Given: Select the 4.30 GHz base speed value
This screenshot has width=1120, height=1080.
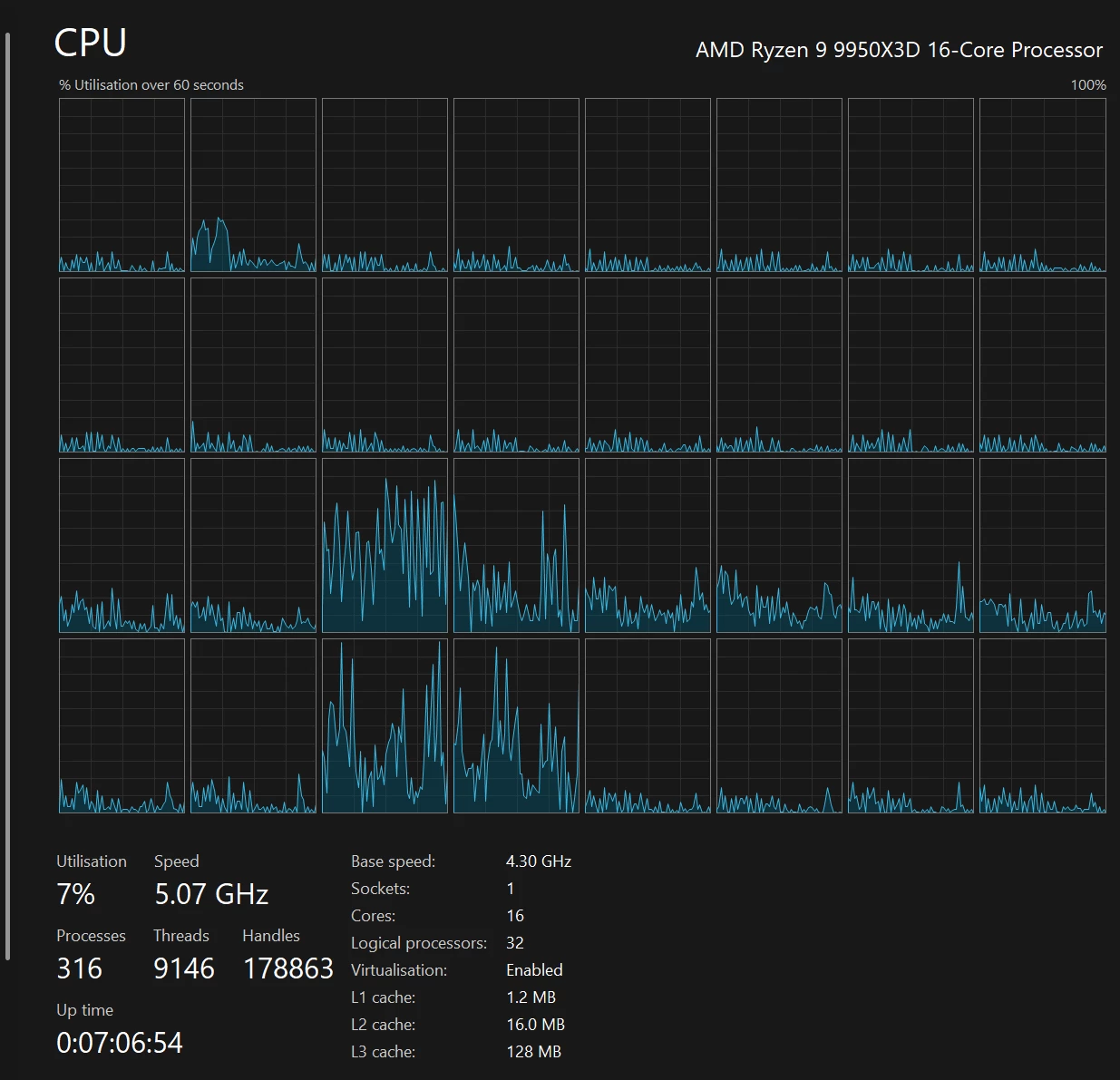Looking at the screenshot, I should [x=539, y=861].
